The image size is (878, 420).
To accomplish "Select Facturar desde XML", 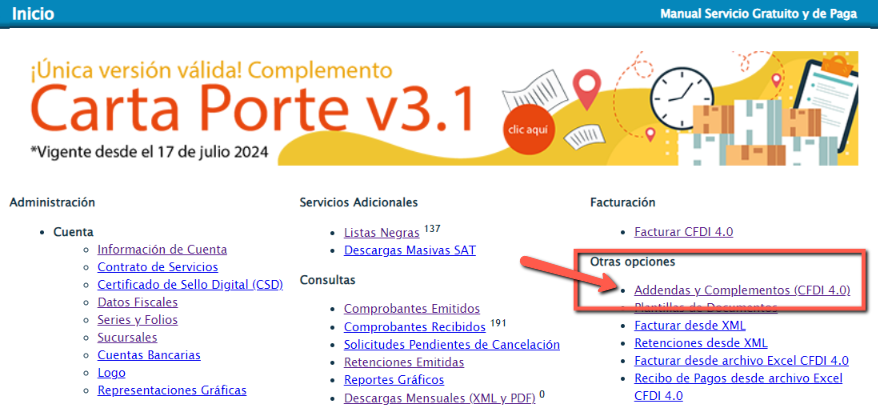I will pyautogui.click(x=690, y=325).
